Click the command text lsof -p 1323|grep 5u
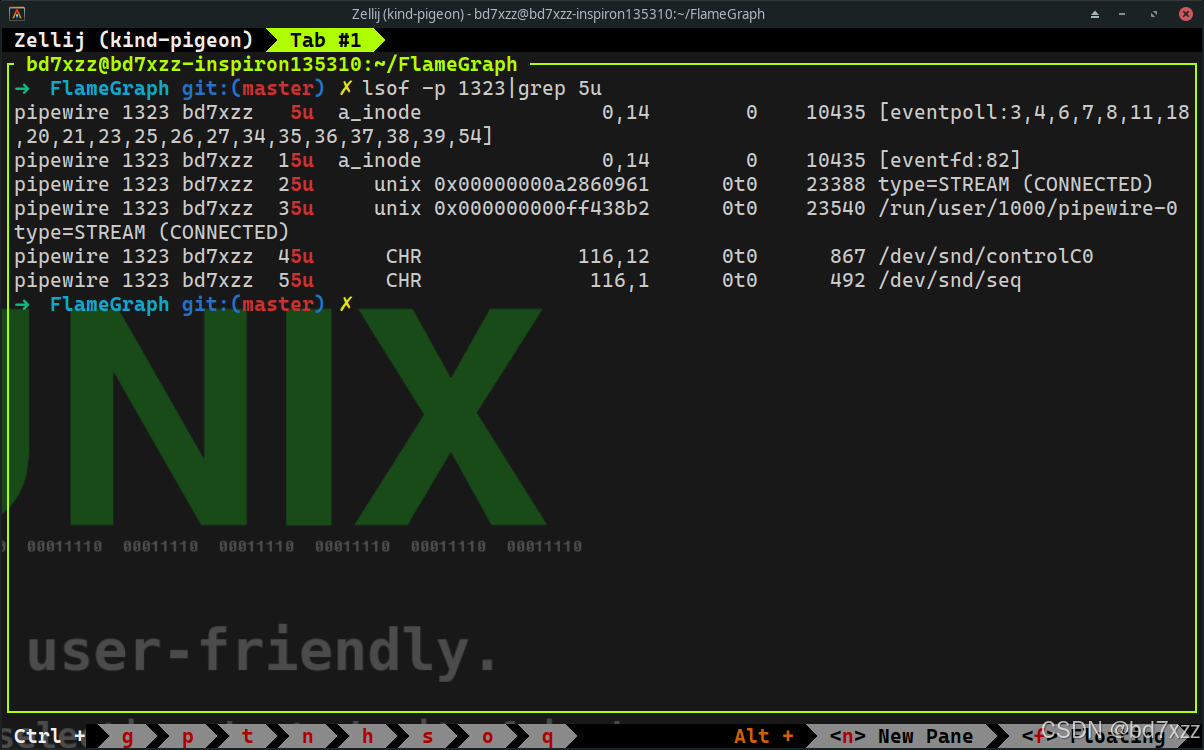 pos(482,89)
